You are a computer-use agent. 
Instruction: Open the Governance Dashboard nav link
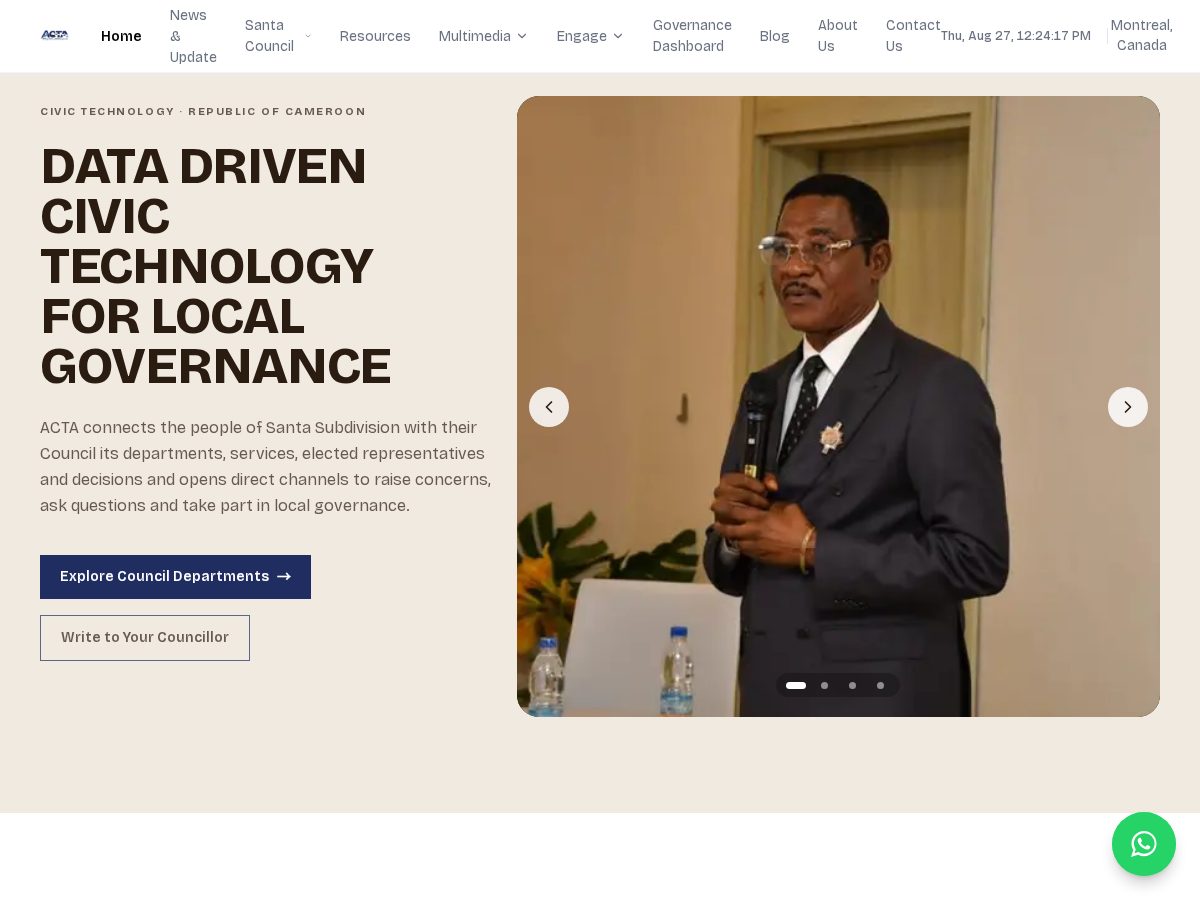pyautogui.click(x=692, y=36)
